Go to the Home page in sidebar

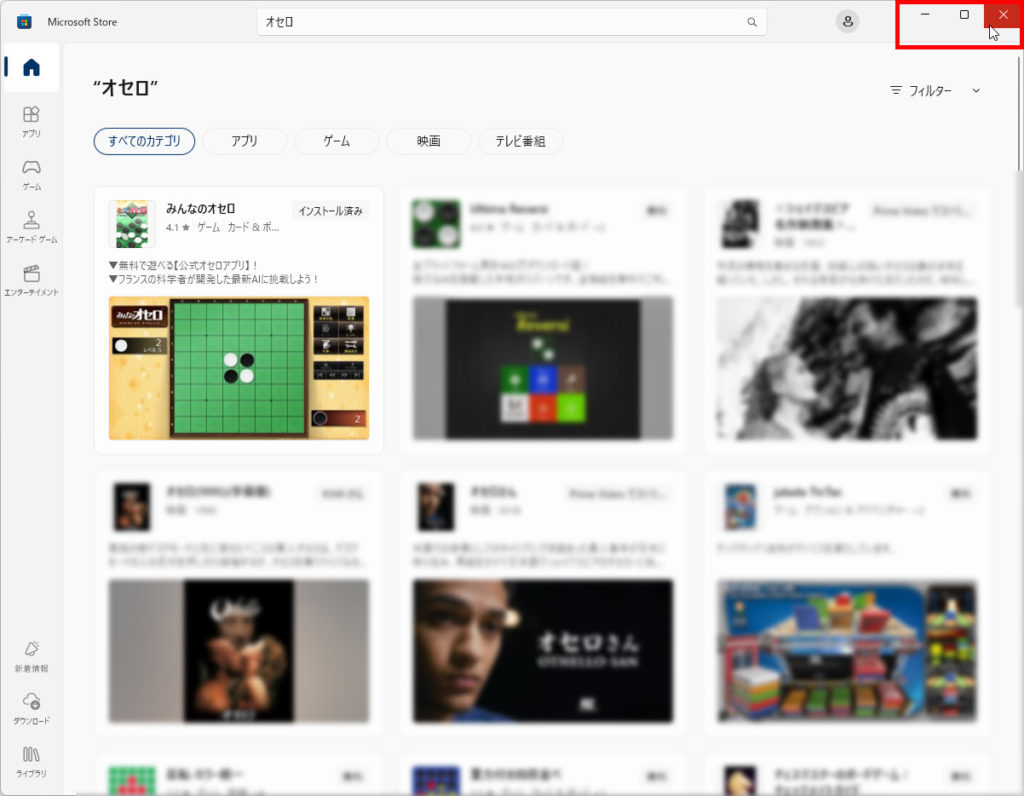(x=31, y=68)
